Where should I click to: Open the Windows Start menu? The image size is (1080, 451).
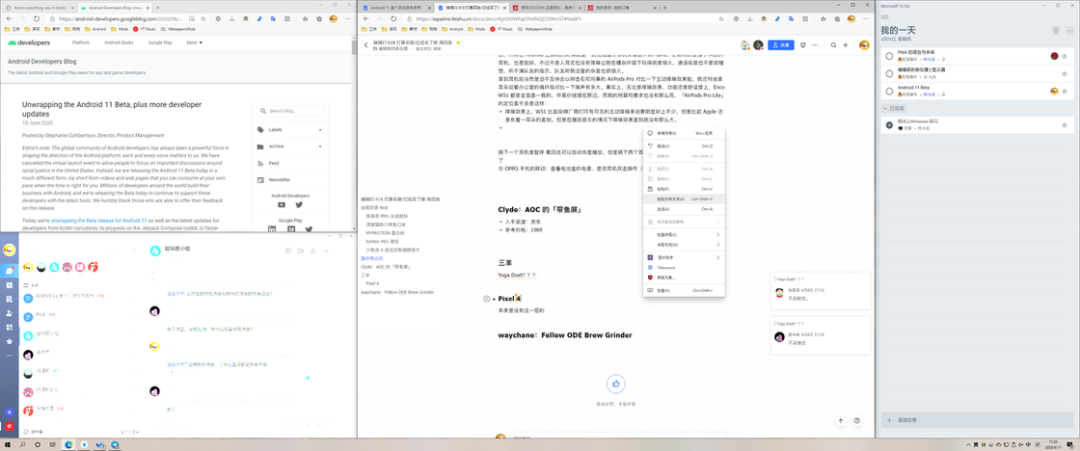click(7, 445)
